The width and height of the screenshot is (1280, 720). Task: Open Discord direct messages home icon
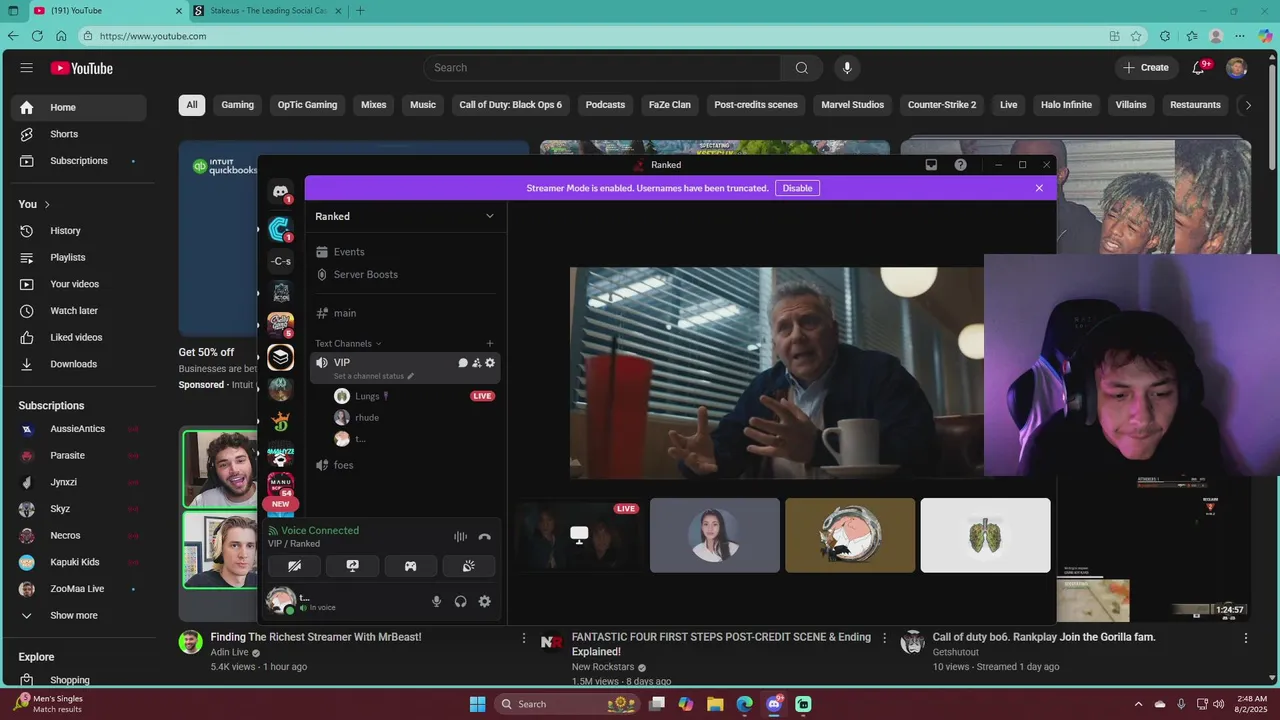(281, 191)
